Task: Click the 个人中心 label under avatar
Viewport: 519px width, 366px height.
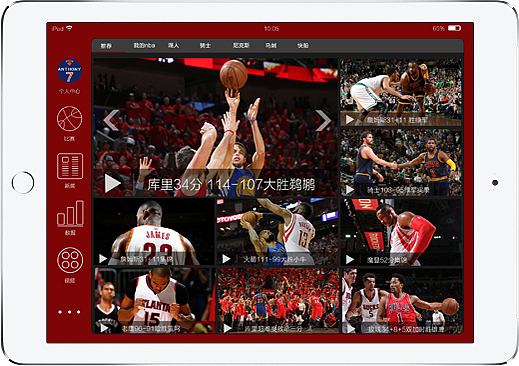Action: (x=69, y=91)
